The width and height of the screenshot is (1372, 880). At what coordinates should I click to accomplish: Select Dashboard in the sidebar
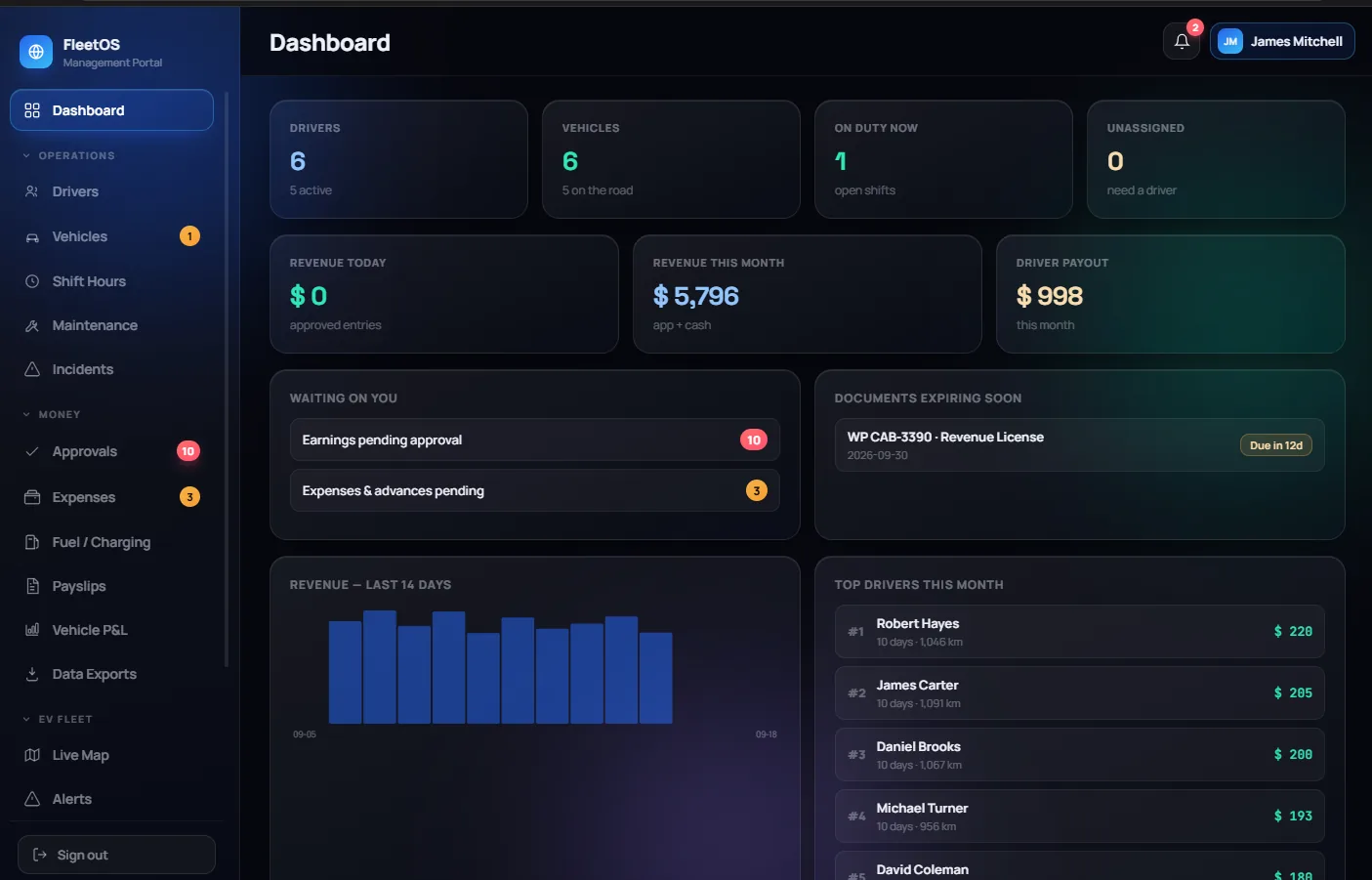[111, 110]
